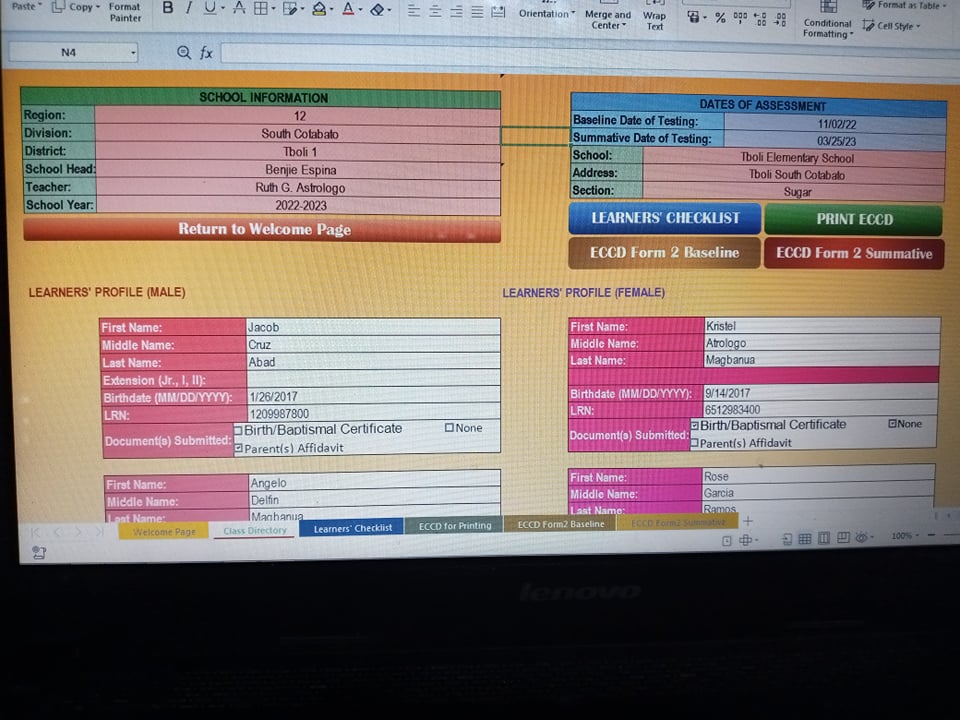Click the LEARNERS' CHECKLIST button

[665, 219]
